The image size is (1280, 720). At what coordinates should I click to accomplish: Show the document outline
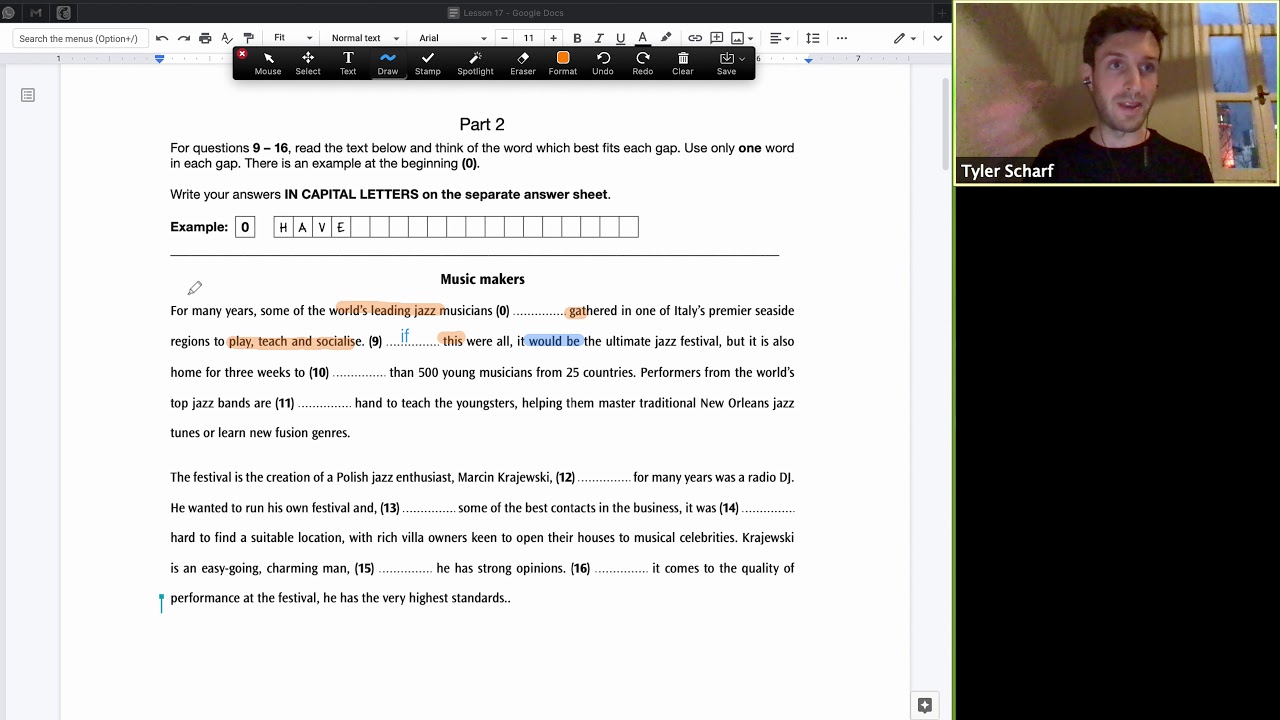tap(28, 95)
